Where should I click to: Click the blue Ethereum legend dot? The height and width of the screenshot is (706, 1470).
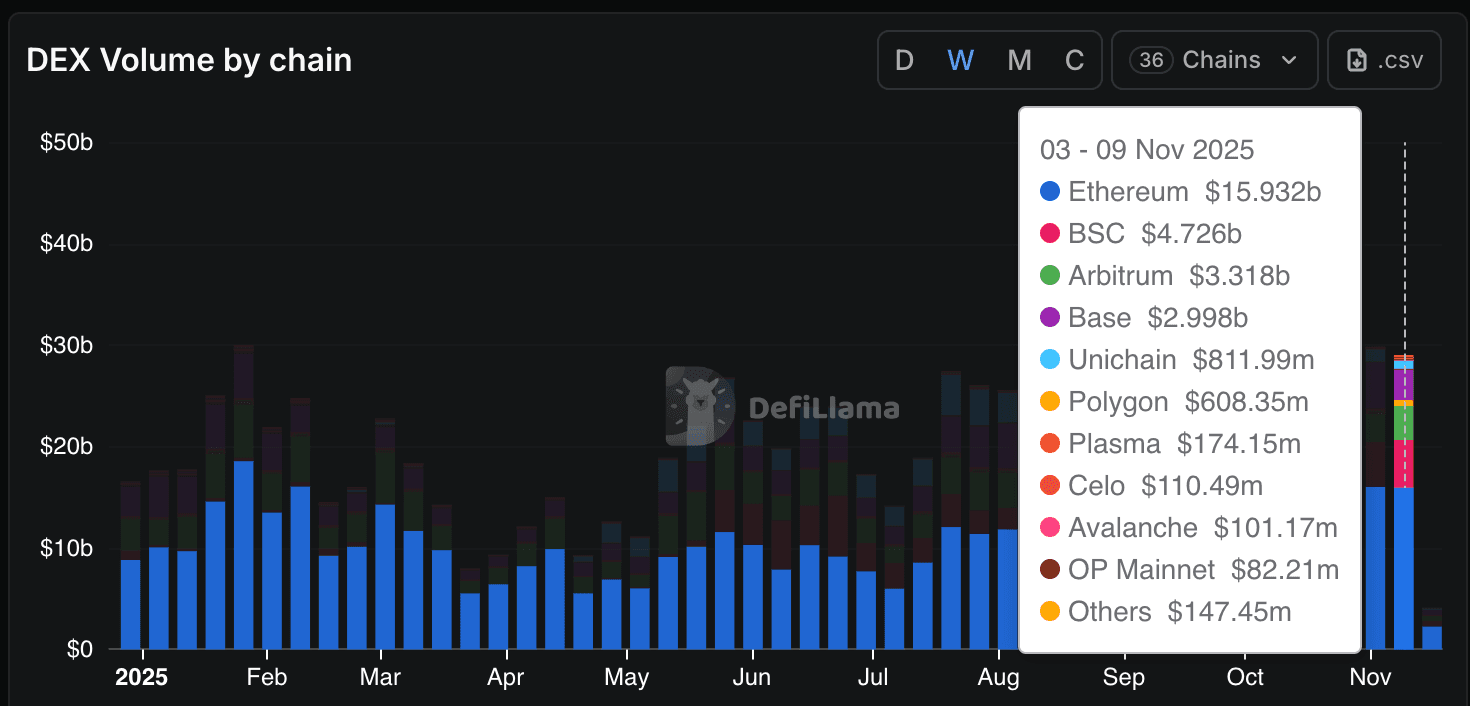click(1050, 191)
